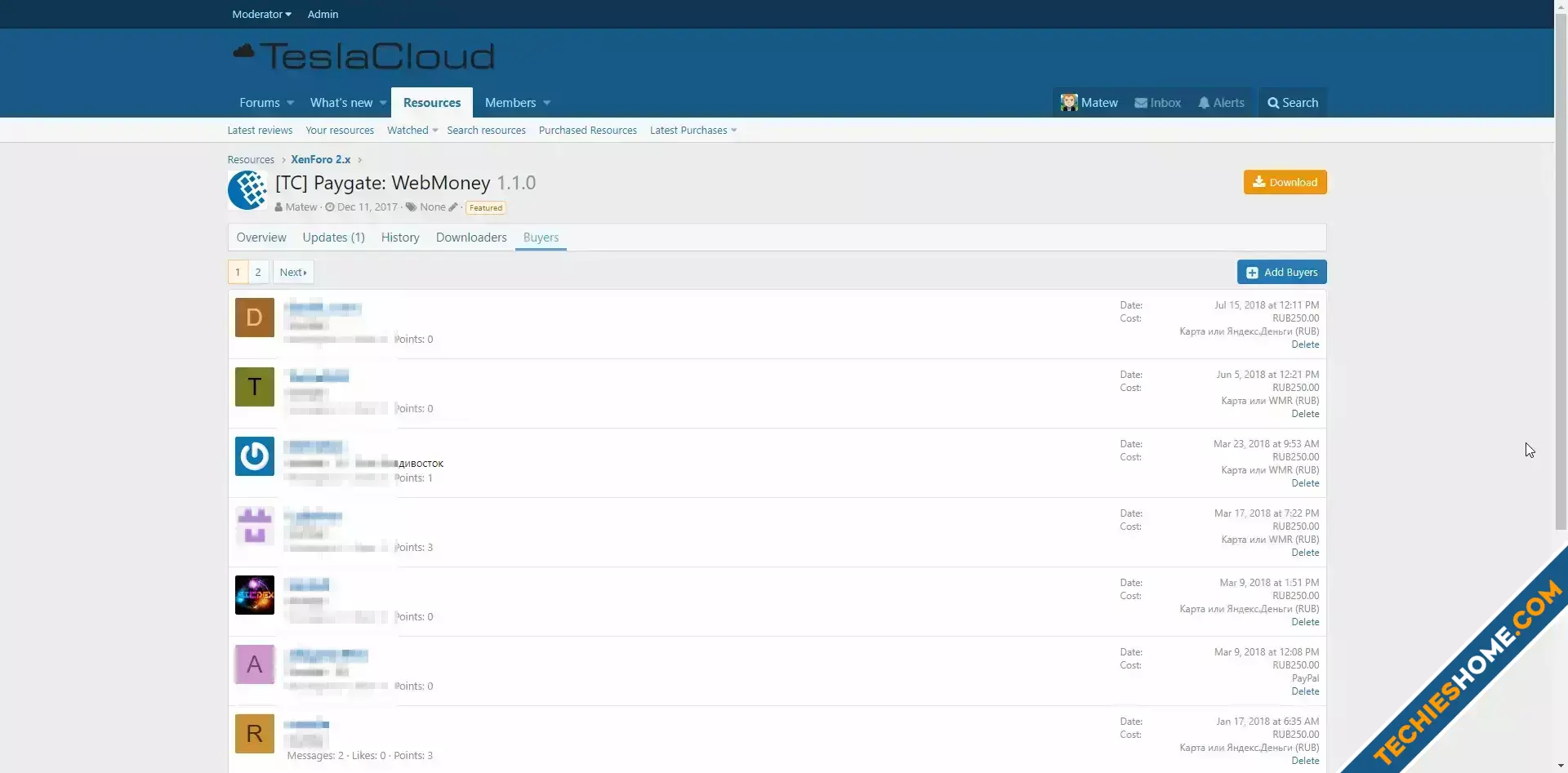Image resolution: width=1568 pixels, height=773 pixels.
Task: Switch to the Overview tab
Action: pos(261,238)
